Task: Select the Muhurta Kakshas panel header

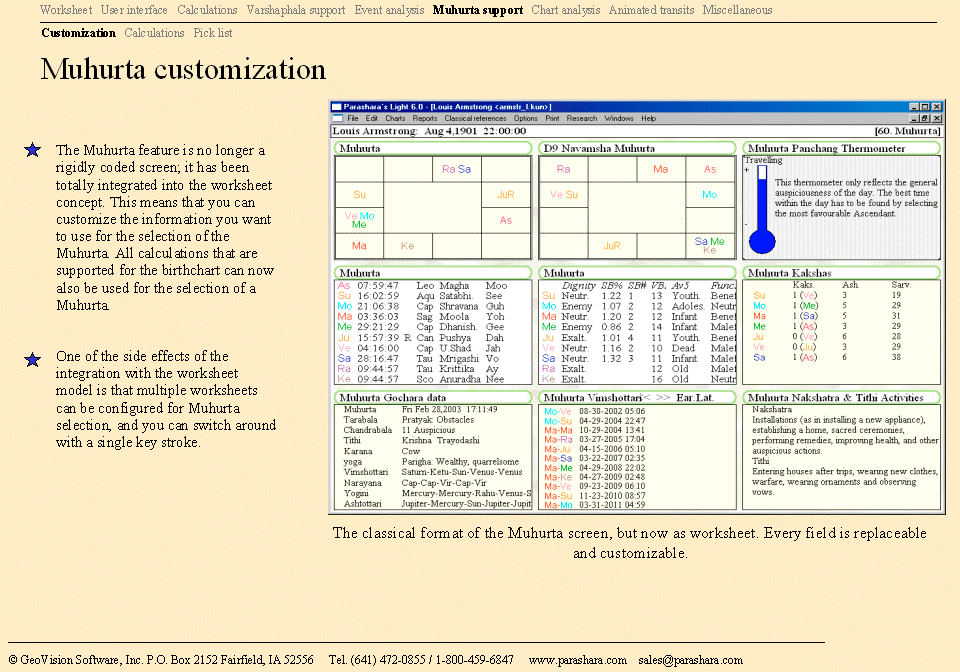Action: 841,273
